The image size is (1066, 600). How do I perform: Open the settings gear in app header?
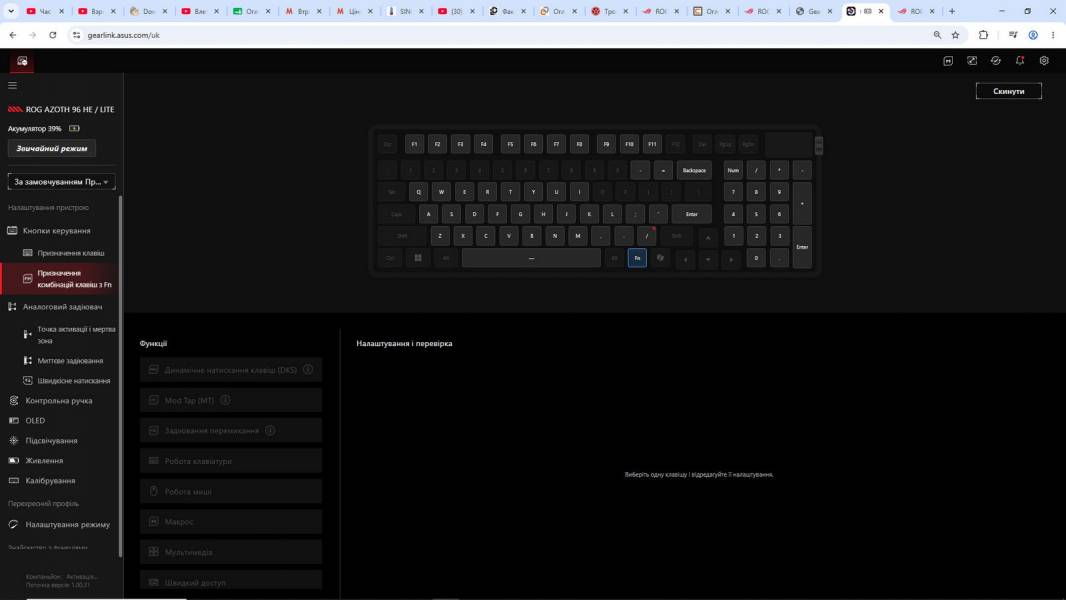coord(1044,60)
